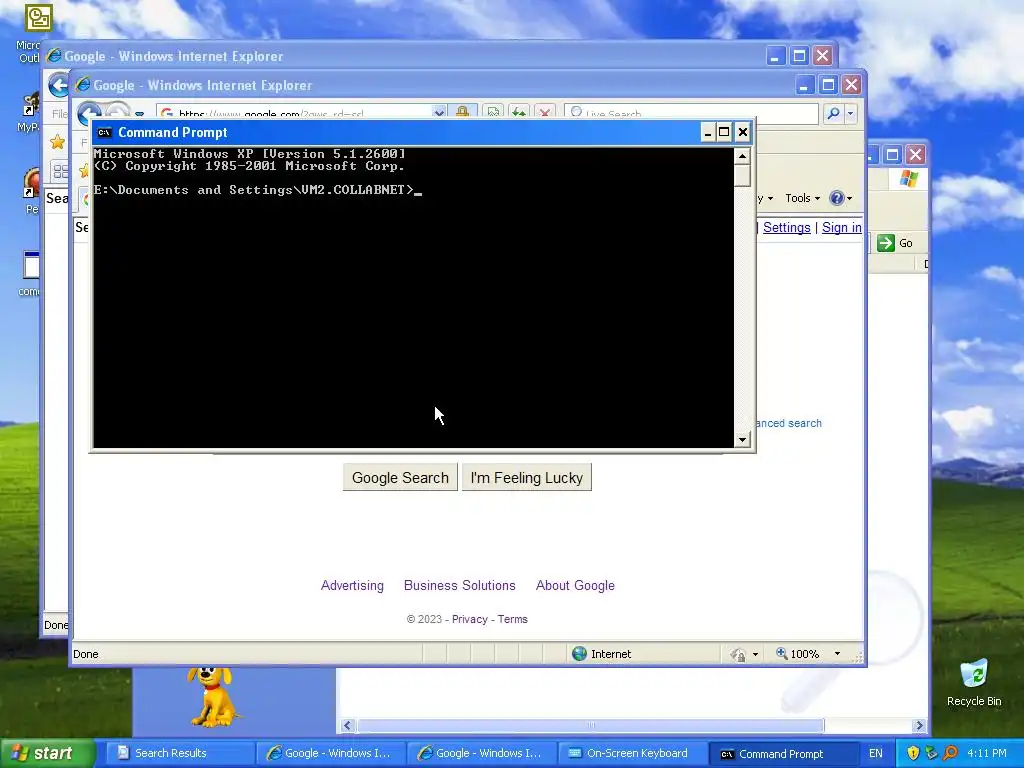
Task: Click the Back arrow in front Internet Explorer window
Action: 89,112
